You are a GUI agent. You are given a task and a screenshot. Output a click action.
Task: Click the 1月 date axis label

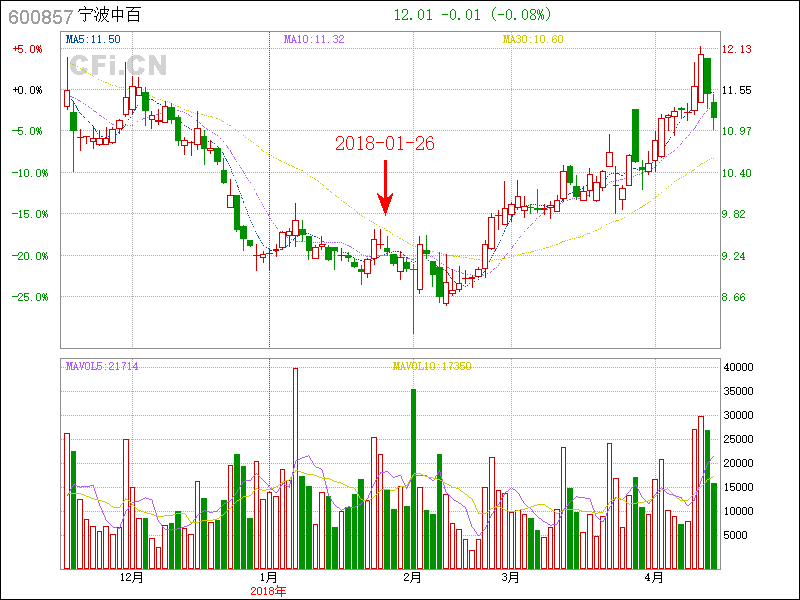point(269,578)
